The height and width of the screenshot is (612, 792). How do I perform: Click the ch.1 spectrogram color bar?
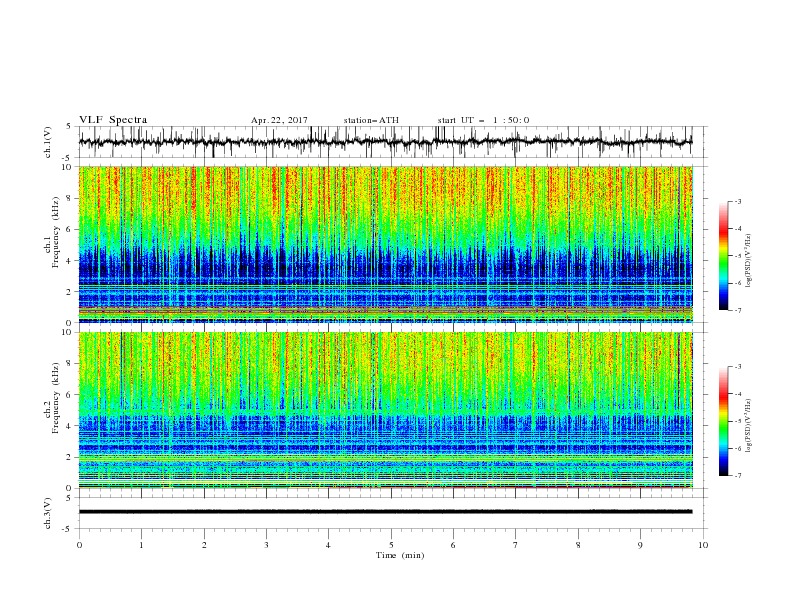coord(723,256)
